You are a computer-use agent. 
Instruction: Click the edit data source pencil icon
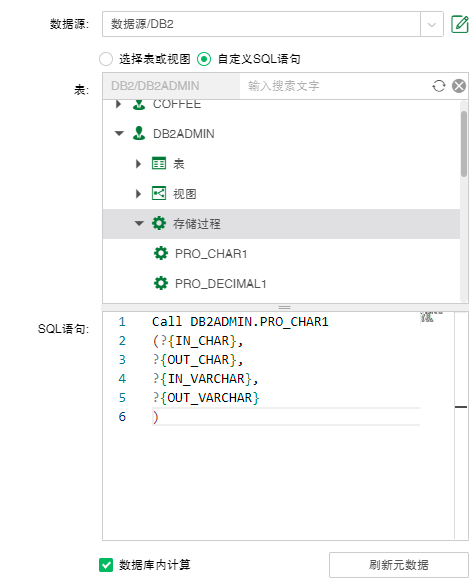(460, 24)
